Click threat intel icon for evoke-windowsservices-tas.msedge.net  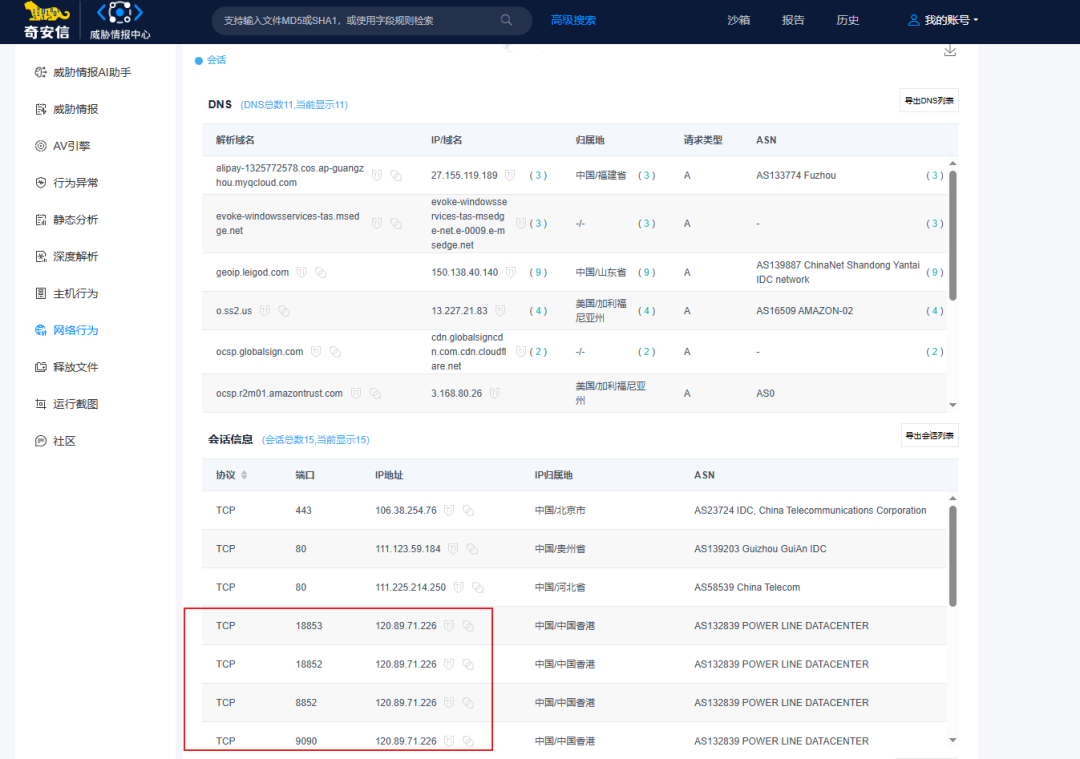pos(377,223)
